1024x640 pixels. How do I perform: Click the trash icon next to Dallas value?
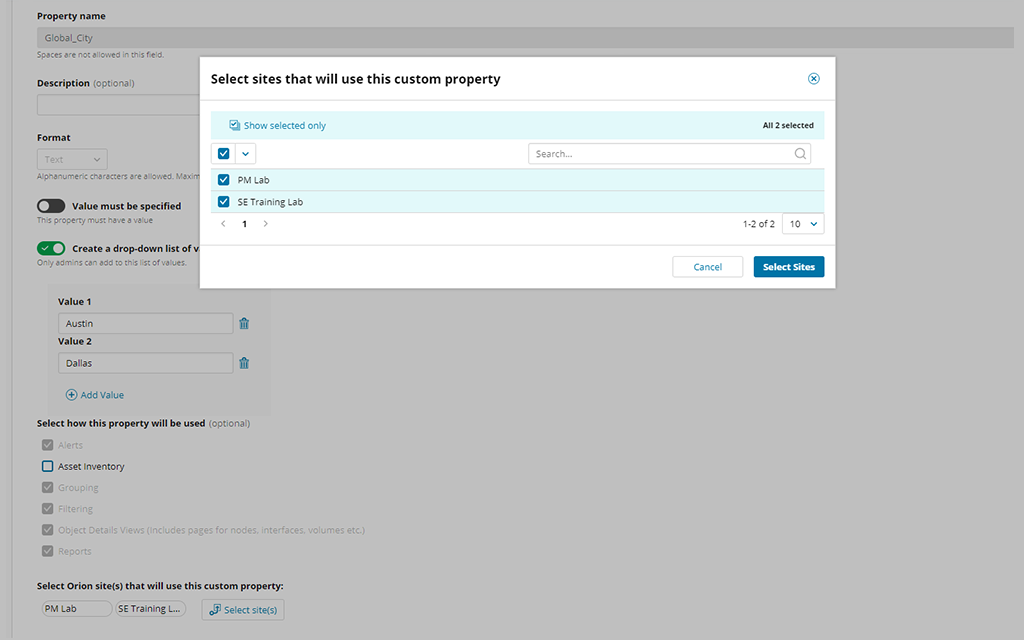[243, 362]
